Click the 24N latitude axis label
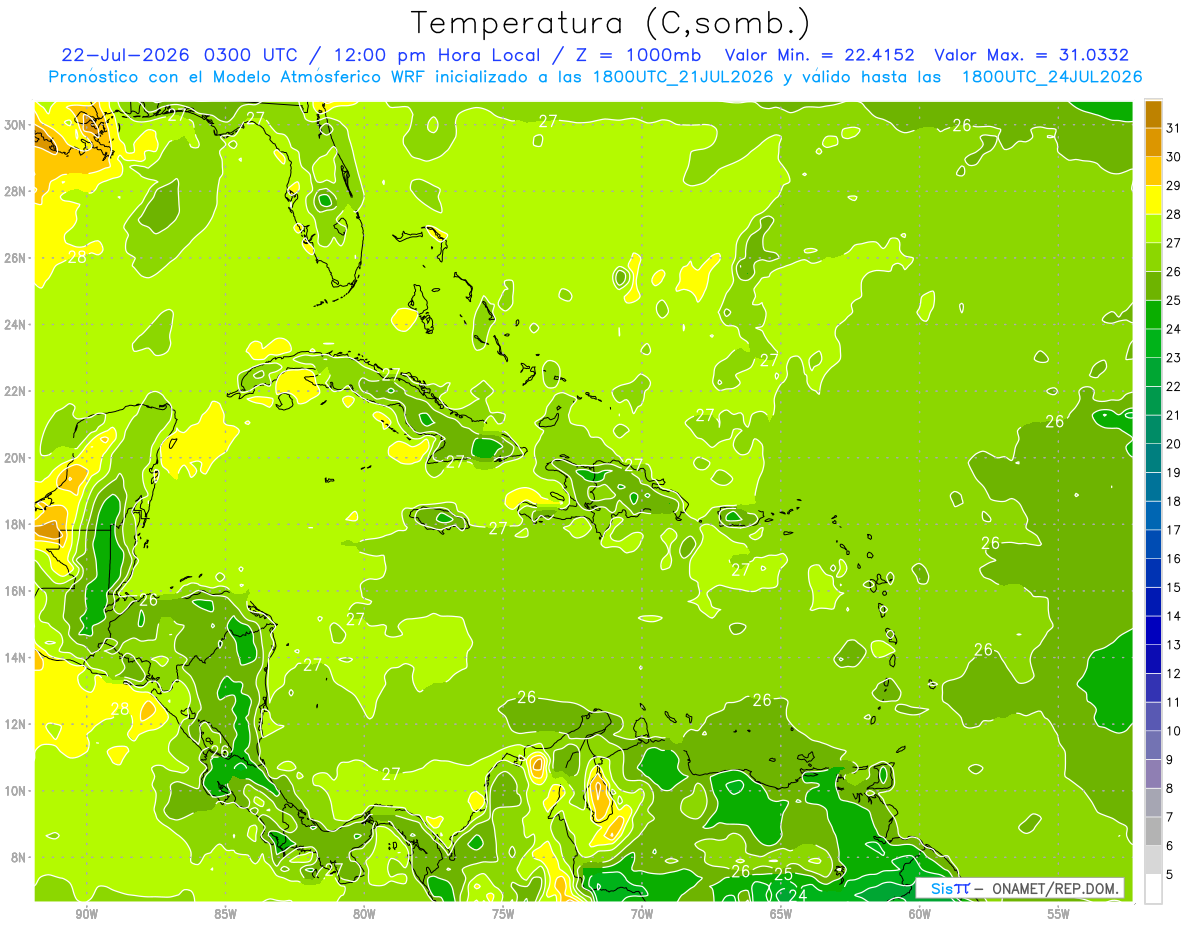Viewport: 1200px width, 927px height. coord(15,324)
